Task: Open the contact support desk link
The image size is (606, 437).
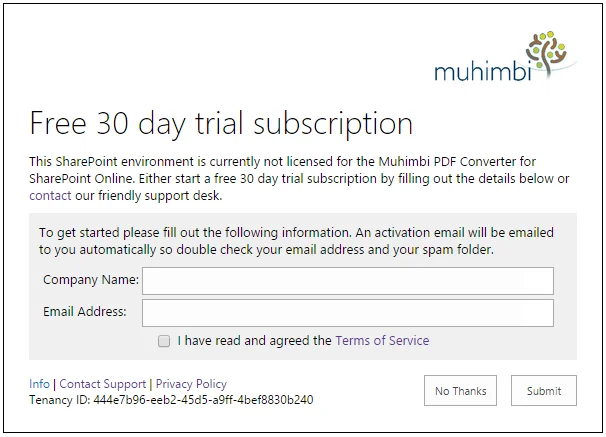Action: 50,195
